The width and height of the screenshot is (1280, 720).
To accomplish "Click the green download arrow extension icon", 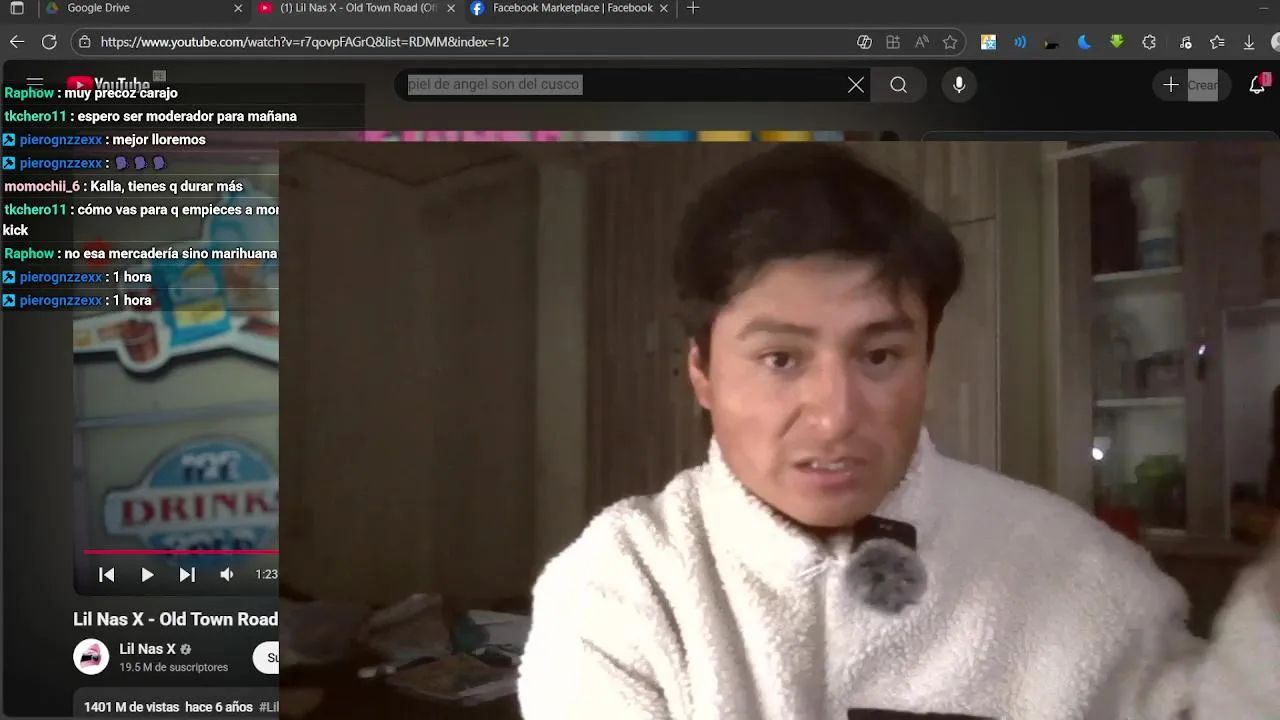I will coord(1117,42).
